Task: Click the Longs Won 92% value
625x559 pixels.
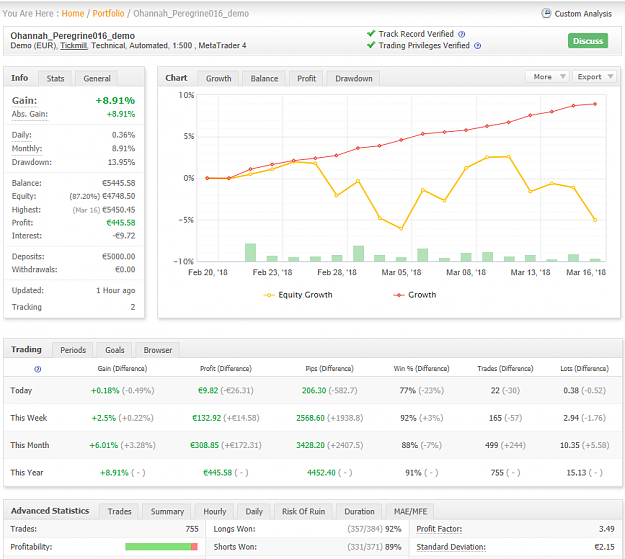Action: point(393,529)
